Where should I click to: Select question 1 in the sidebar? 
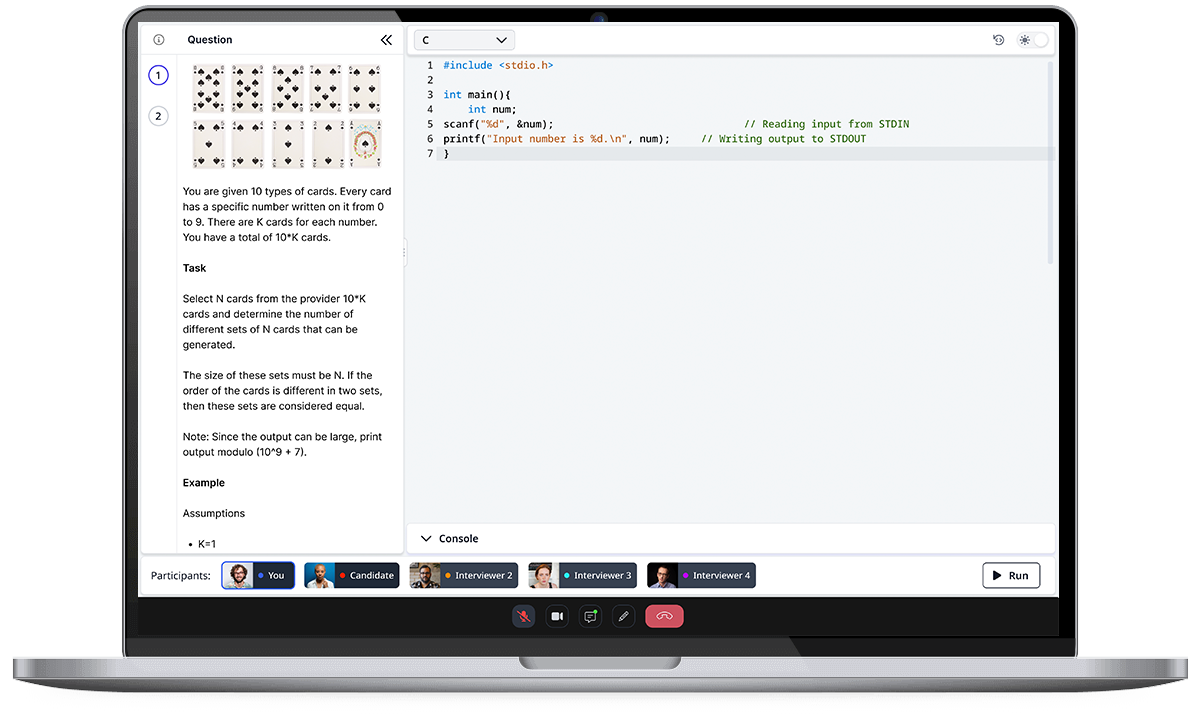tap(158, 75)
